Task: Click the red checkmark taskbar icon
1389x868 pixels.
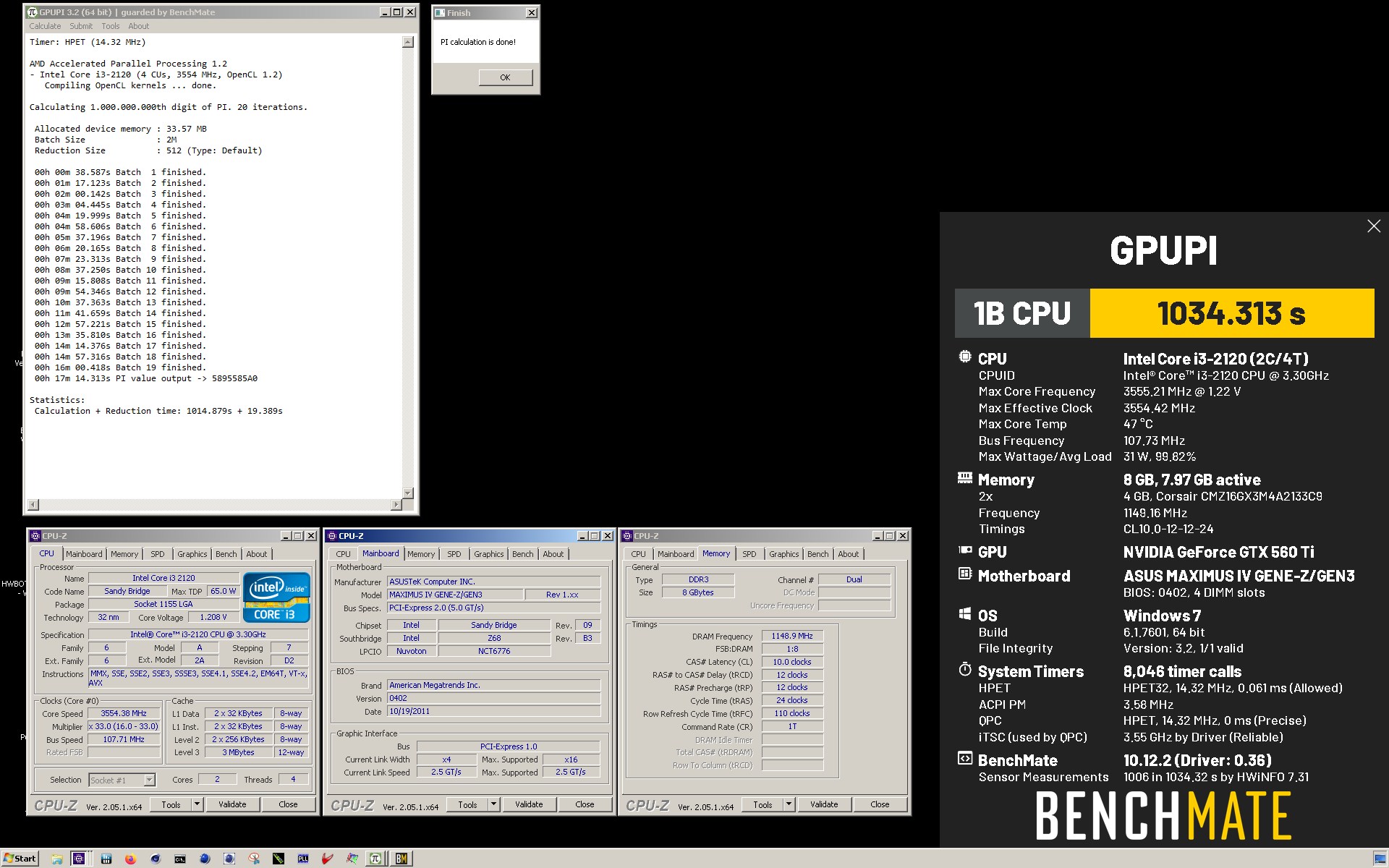Action: (x=328, y=859)
